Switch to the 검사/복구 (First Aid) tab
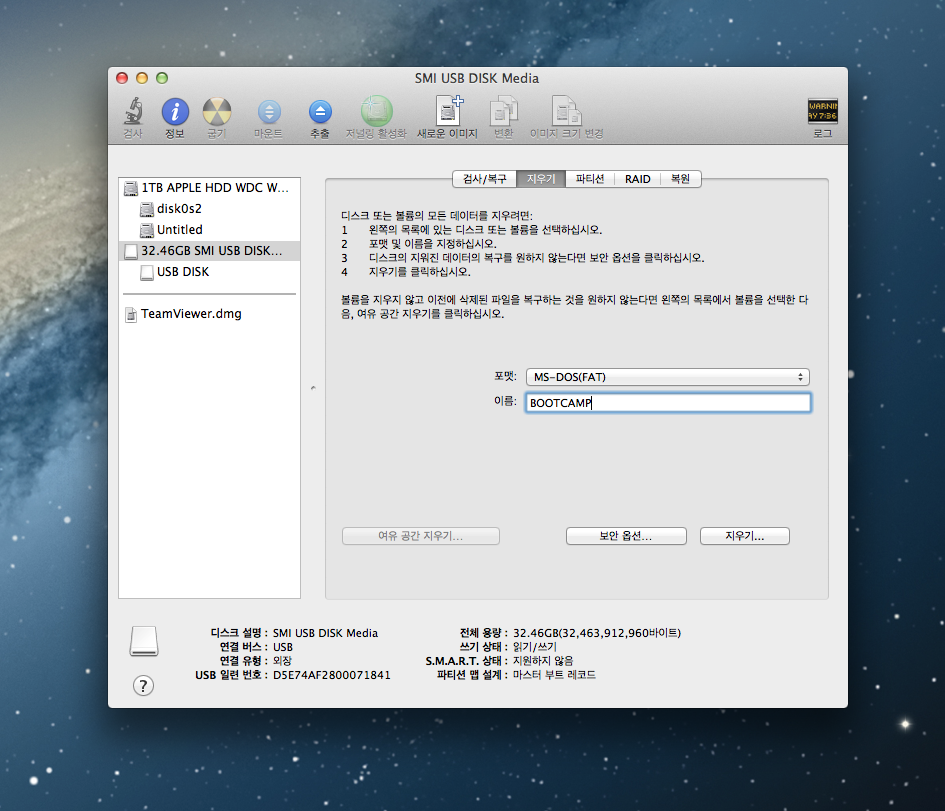The width and height of the screenshot is (945, 811). (x=485, y=179)
